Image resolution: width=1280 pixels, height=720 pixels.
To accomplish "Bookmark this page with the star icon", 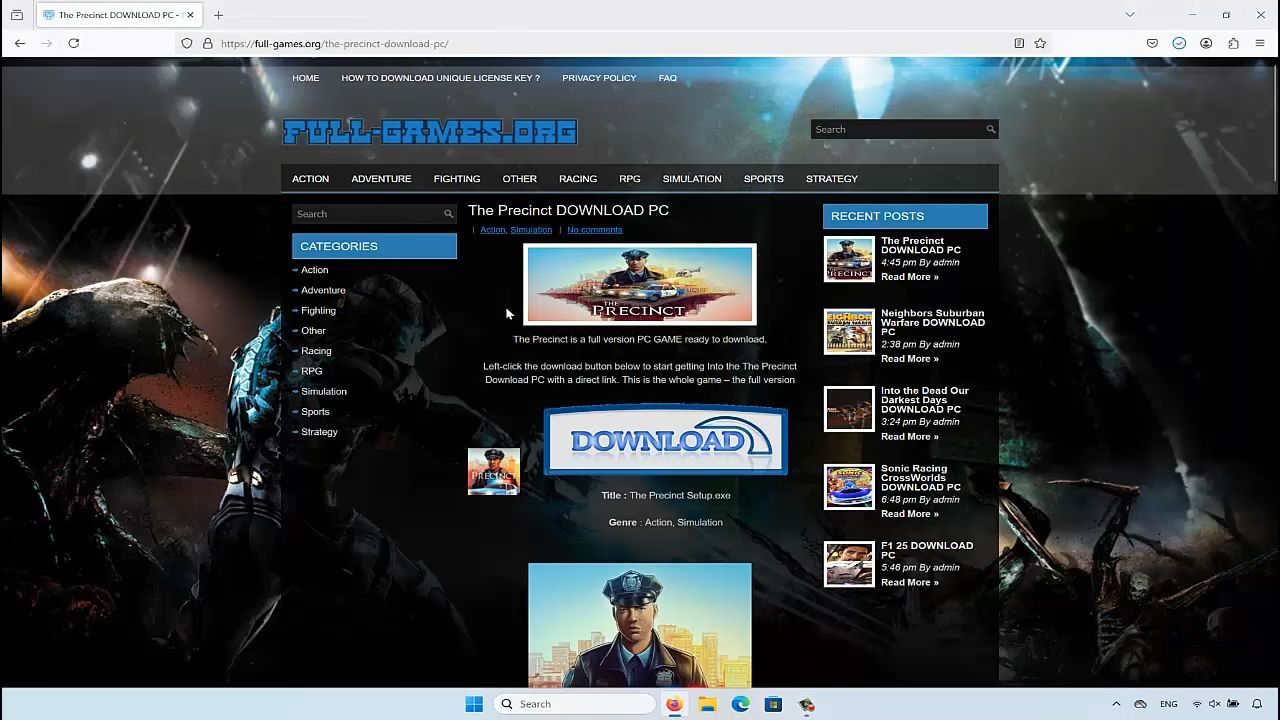I will 1040,43.
